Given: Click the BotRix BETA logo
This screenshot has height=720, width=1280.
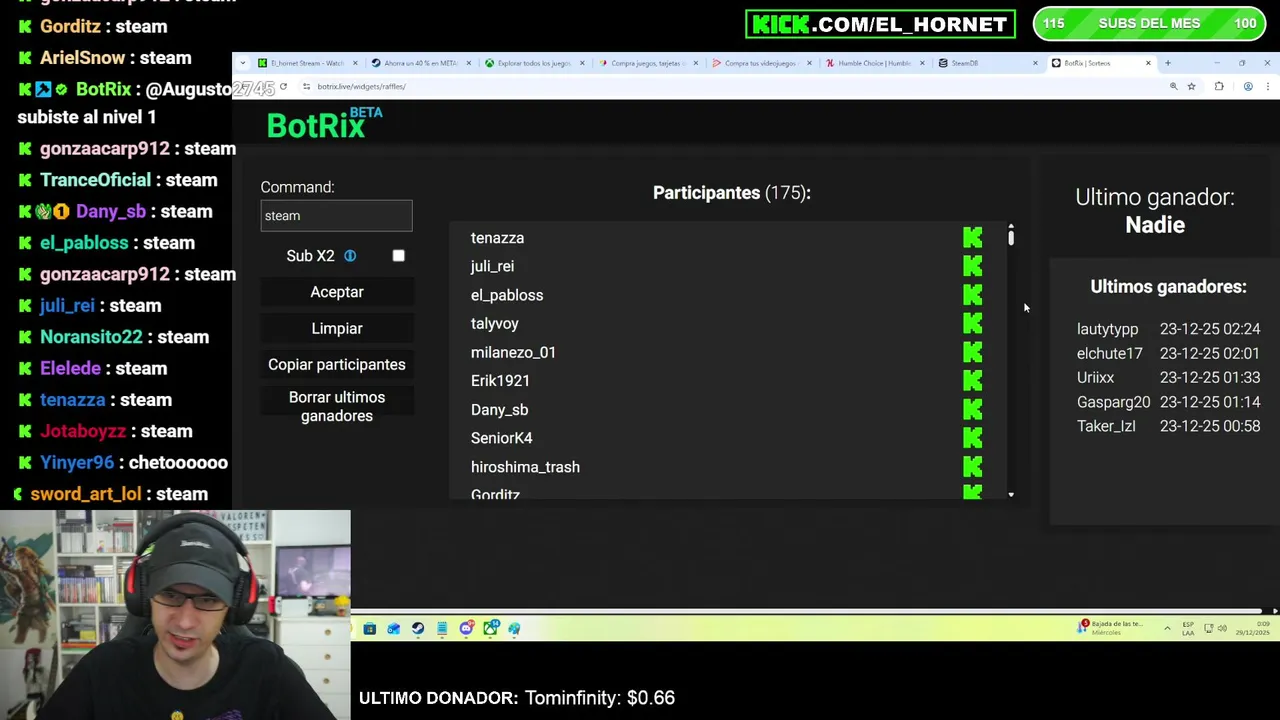Looking at the screenshot, I should click(324, 124).
